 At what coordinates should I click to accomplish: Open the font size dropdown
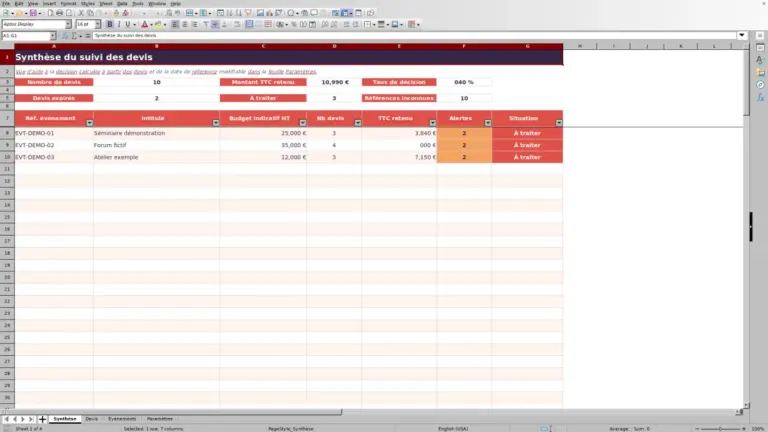(x=97, y=24)
